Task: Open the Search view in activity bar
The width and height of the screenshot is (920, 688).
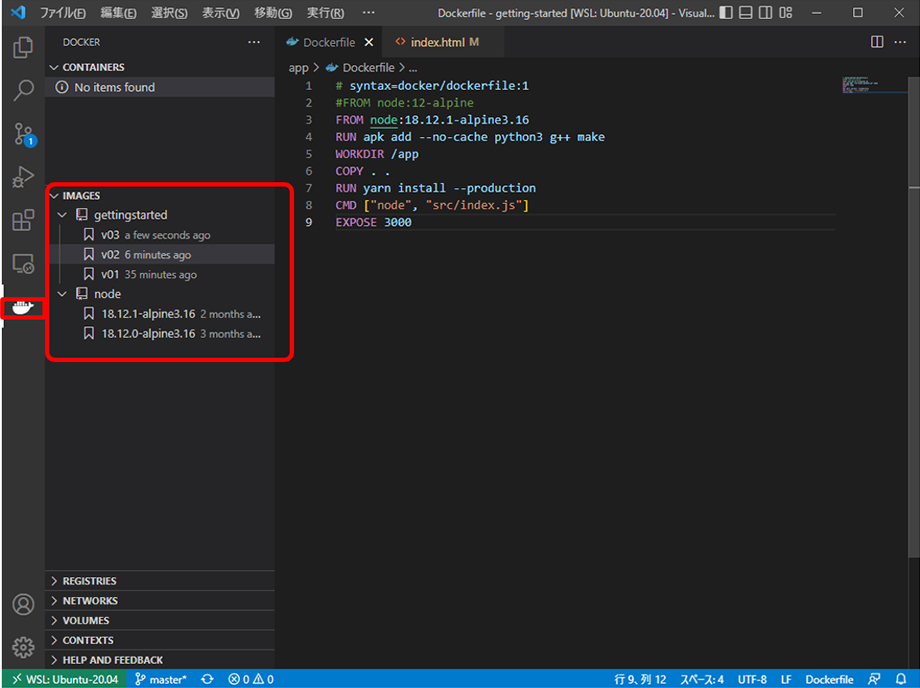Action: [23, 90]
